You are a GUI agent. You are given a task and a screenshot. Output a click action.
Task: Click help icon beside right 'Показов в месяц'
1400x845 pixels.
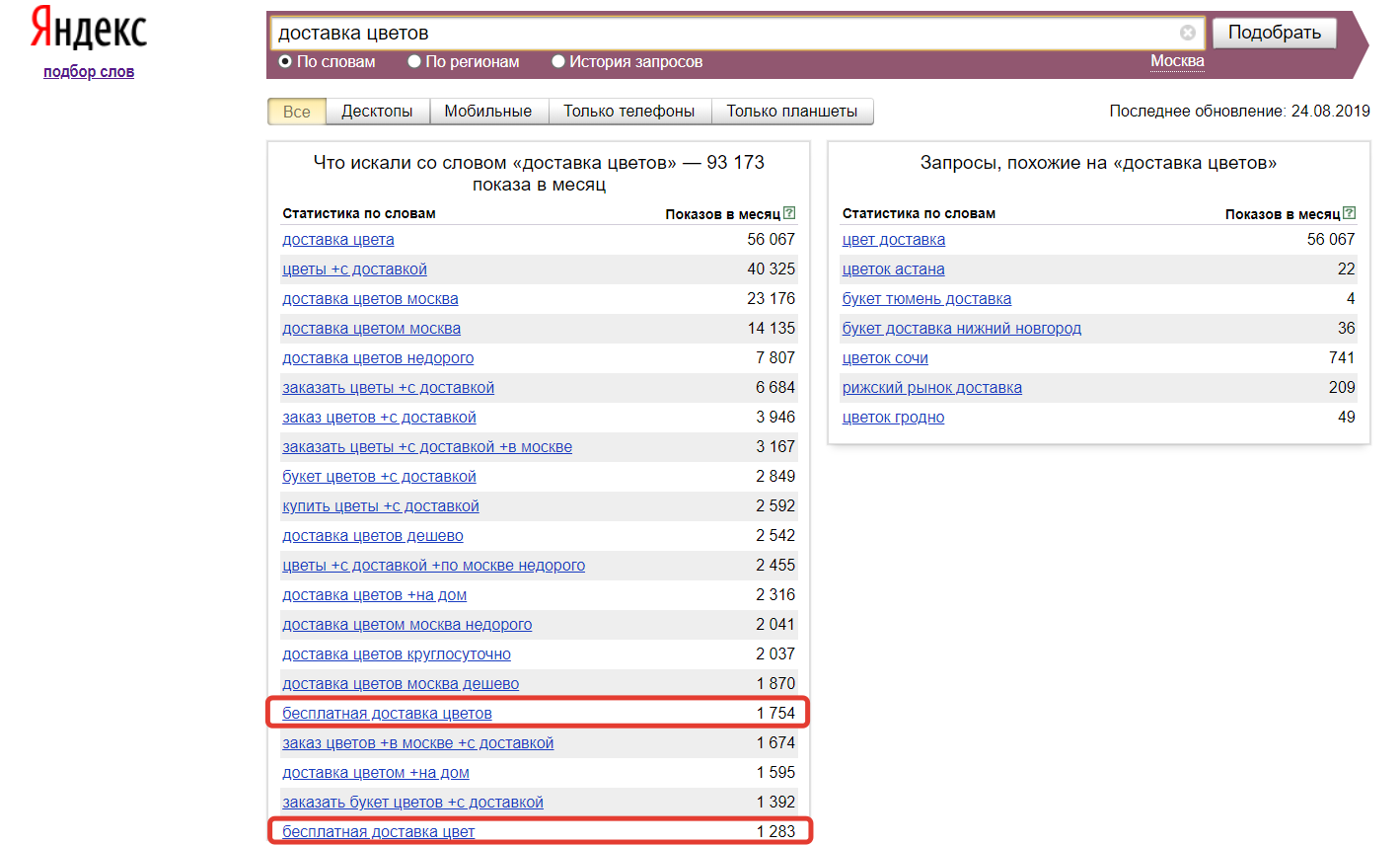(1349, 213)
